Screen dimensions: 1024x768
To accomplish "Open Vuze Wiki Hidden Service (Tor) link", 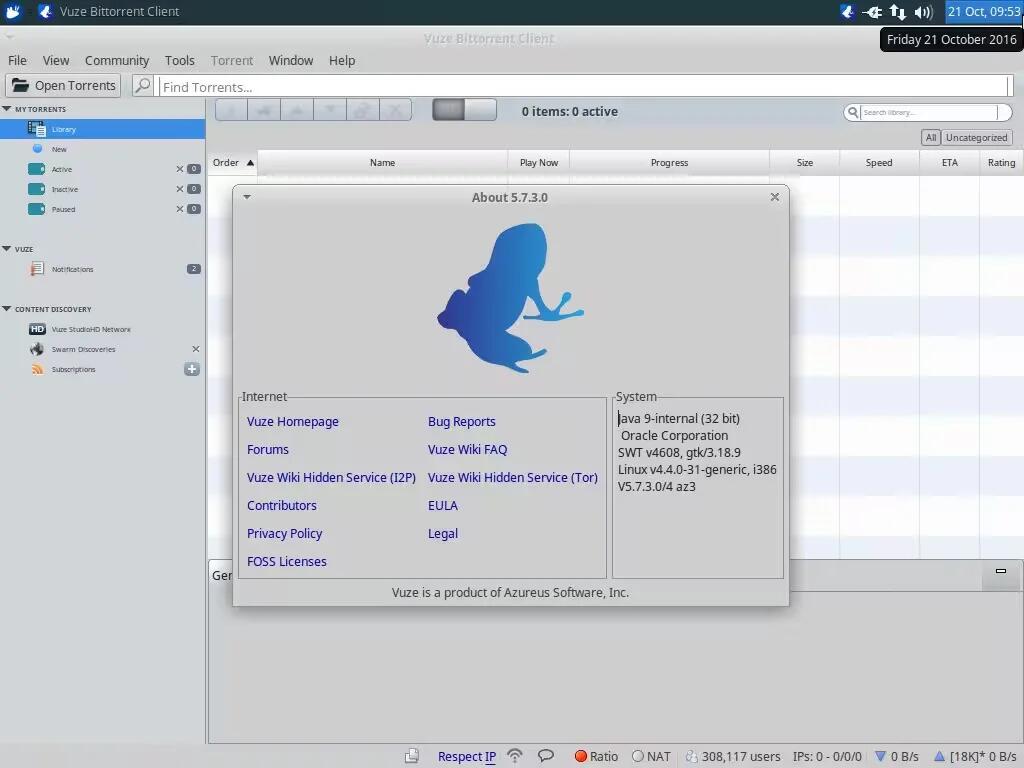I will (513, 477).
